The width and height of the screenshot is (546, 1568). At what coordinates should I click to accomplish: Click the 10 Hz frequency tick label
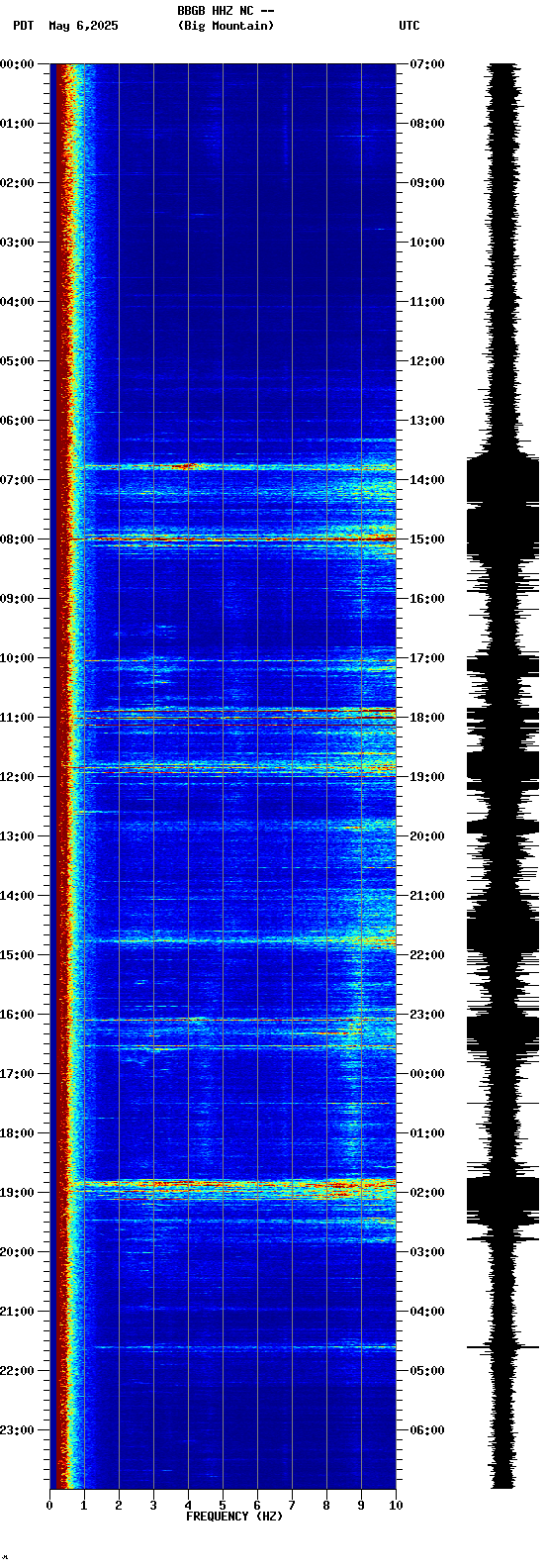(396, 1506)
